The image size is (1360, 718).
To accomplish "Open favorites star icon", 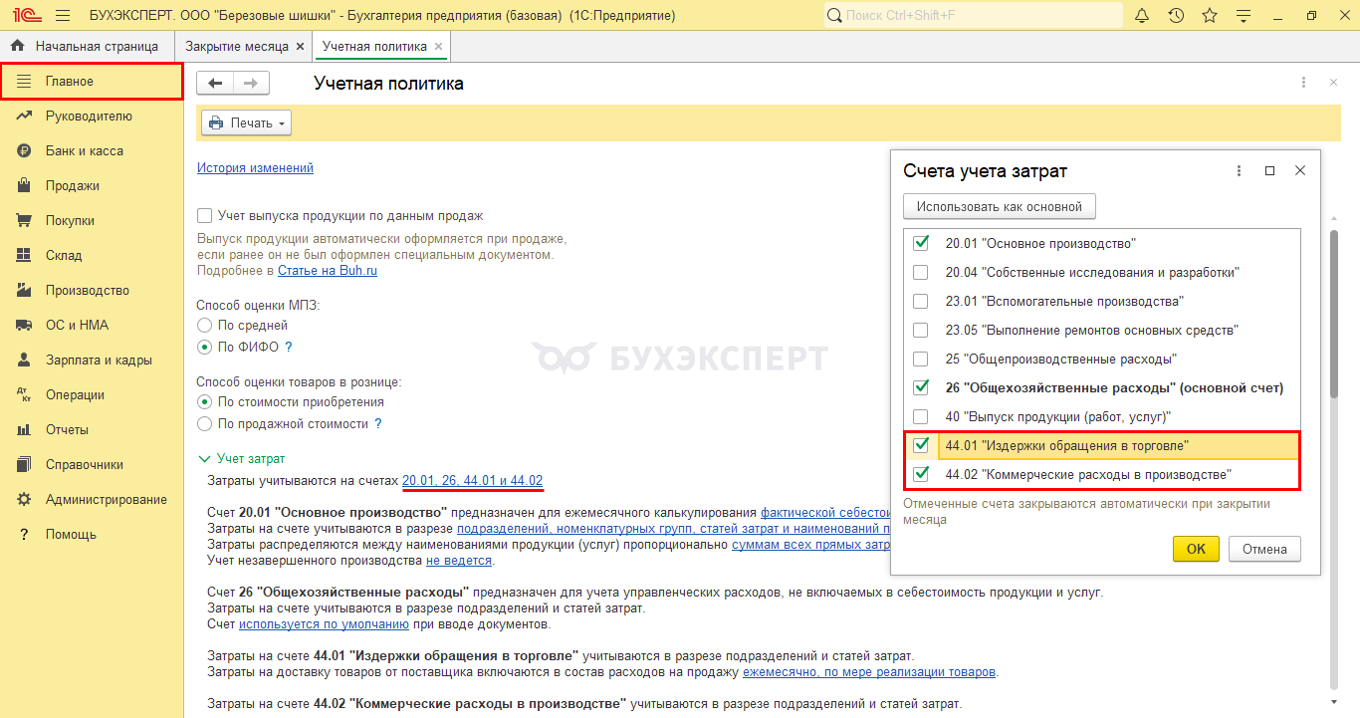I will (1209, 16).
